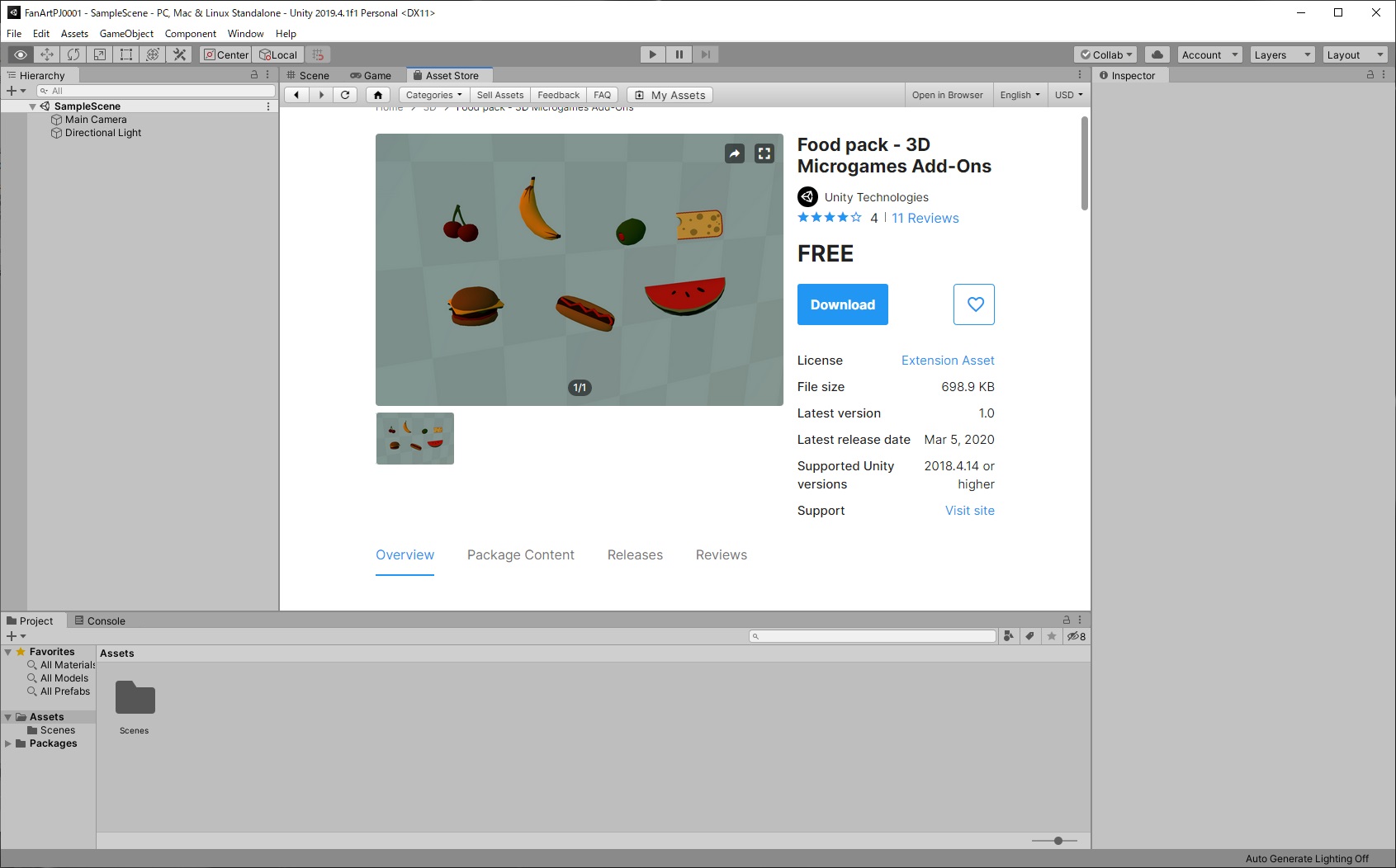
Task: Select the food pack preview thumbnail
Action: 415,438
